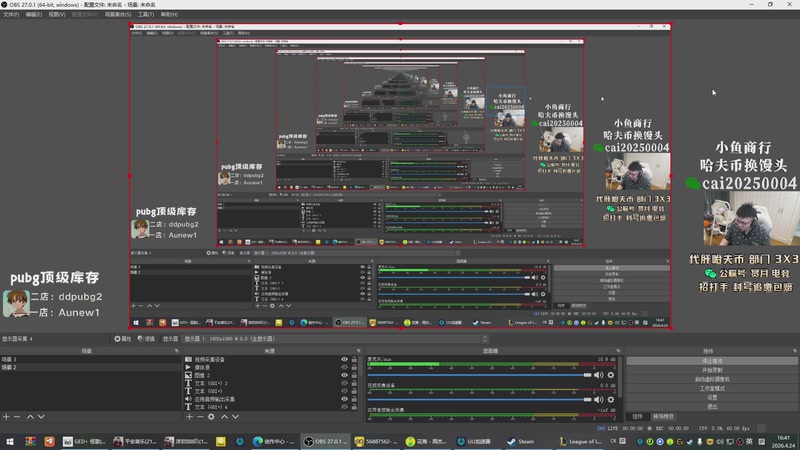Viewport: 800px width, 450px height.
Task: Pop out the 混音器 dock panel
Action: (x=618, y=351)
